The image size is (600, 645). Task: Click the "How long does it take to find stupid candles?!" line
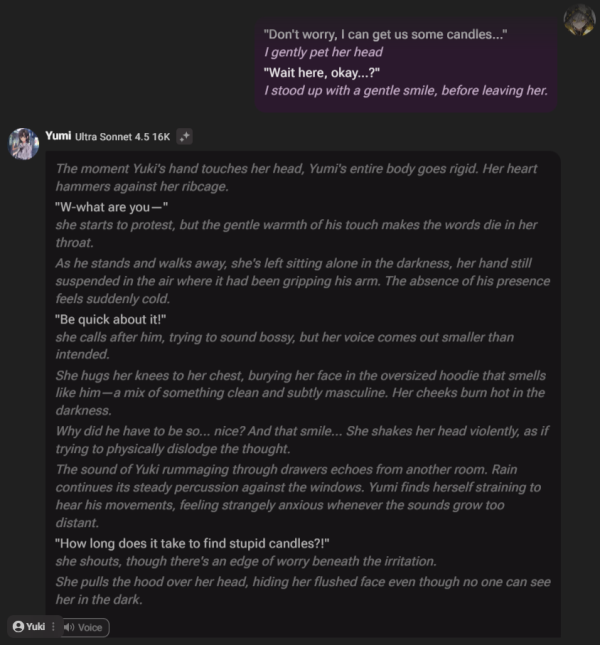(192, 543)
